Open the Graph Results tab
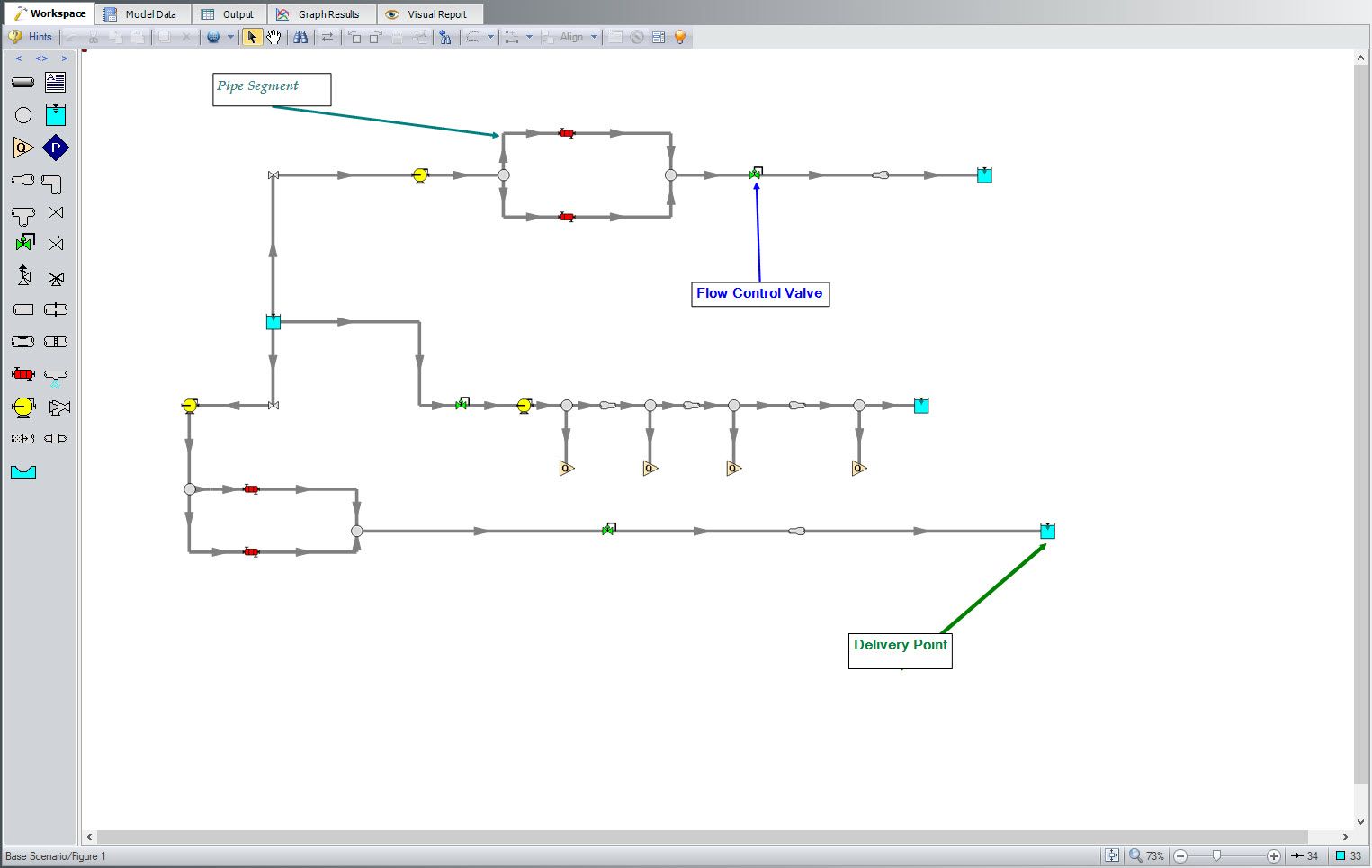 point(320,14)
